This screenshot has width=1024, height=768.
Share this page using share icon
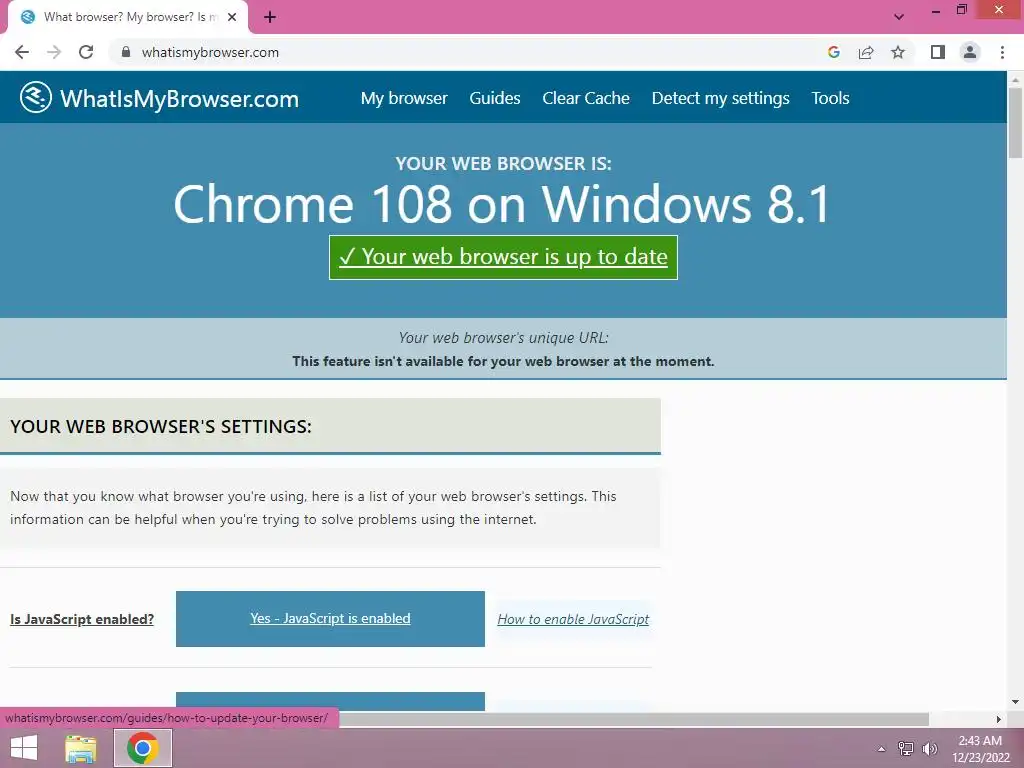pyautogui.click(x=866, y=52)
